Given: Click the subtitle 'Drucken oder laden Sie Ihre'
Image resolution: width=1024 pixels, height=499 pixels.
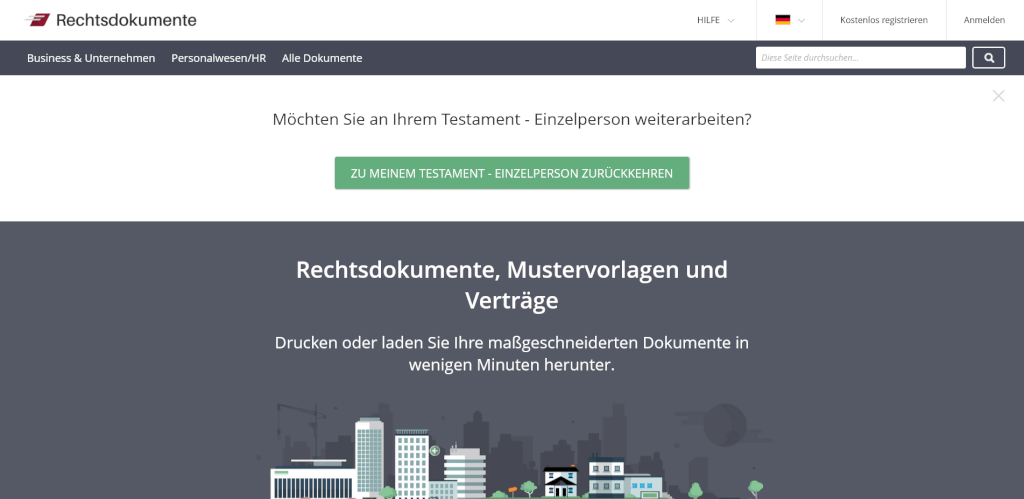Looking at the screenshot, I should click(512, 353).
